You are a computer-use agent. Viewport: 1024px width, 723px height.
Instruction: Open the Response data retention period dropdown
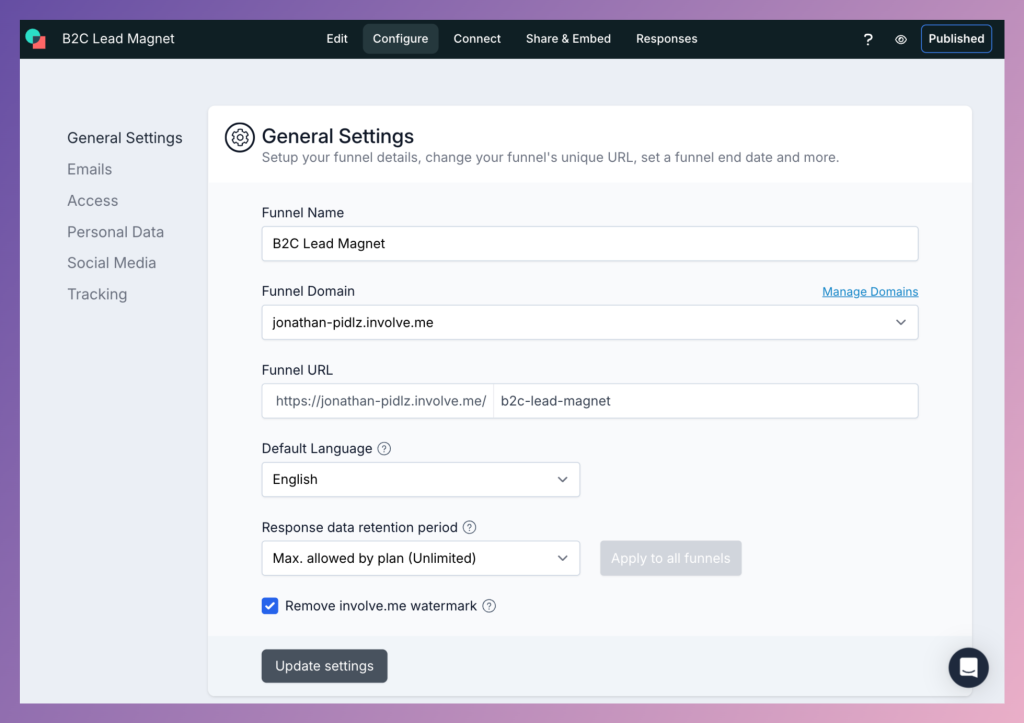tap(420, 558)
